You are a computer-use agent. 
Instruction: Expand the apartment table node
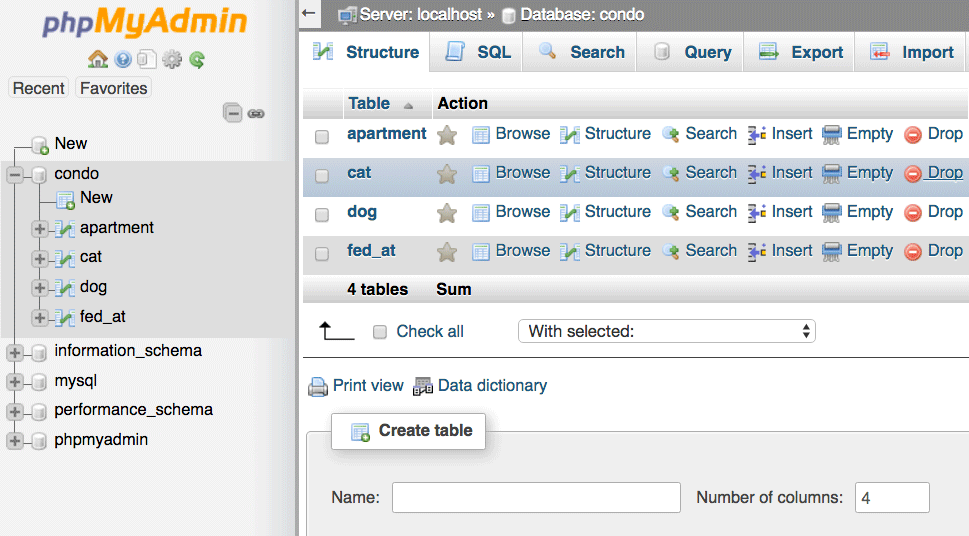point(40,229)
